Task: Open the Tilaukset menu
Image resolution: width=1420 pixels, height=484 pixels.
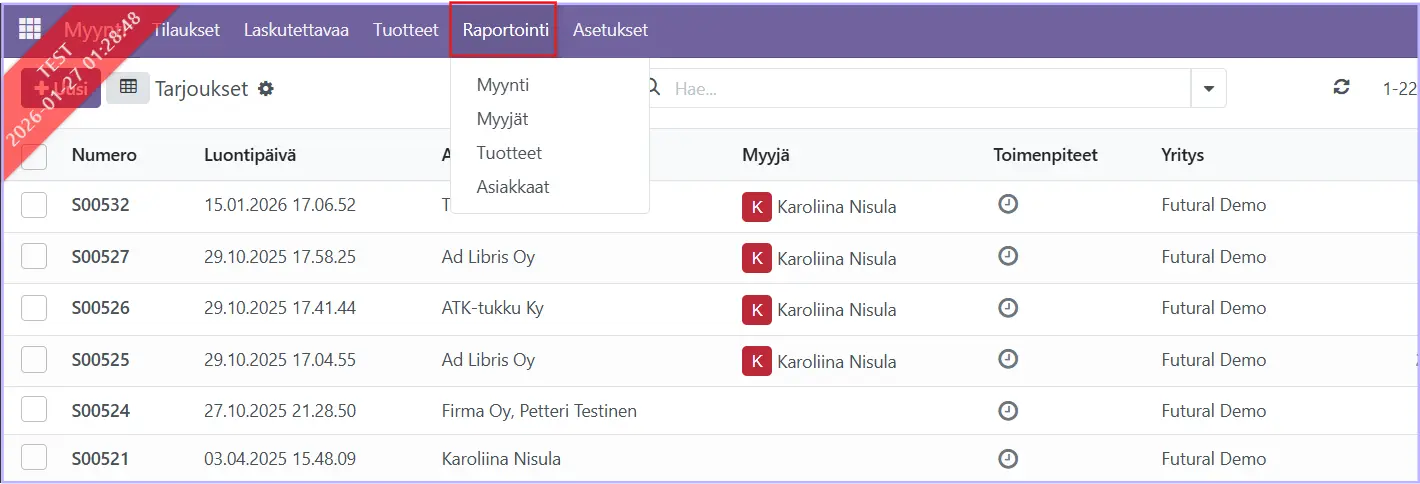Action: tap(185, 30)
